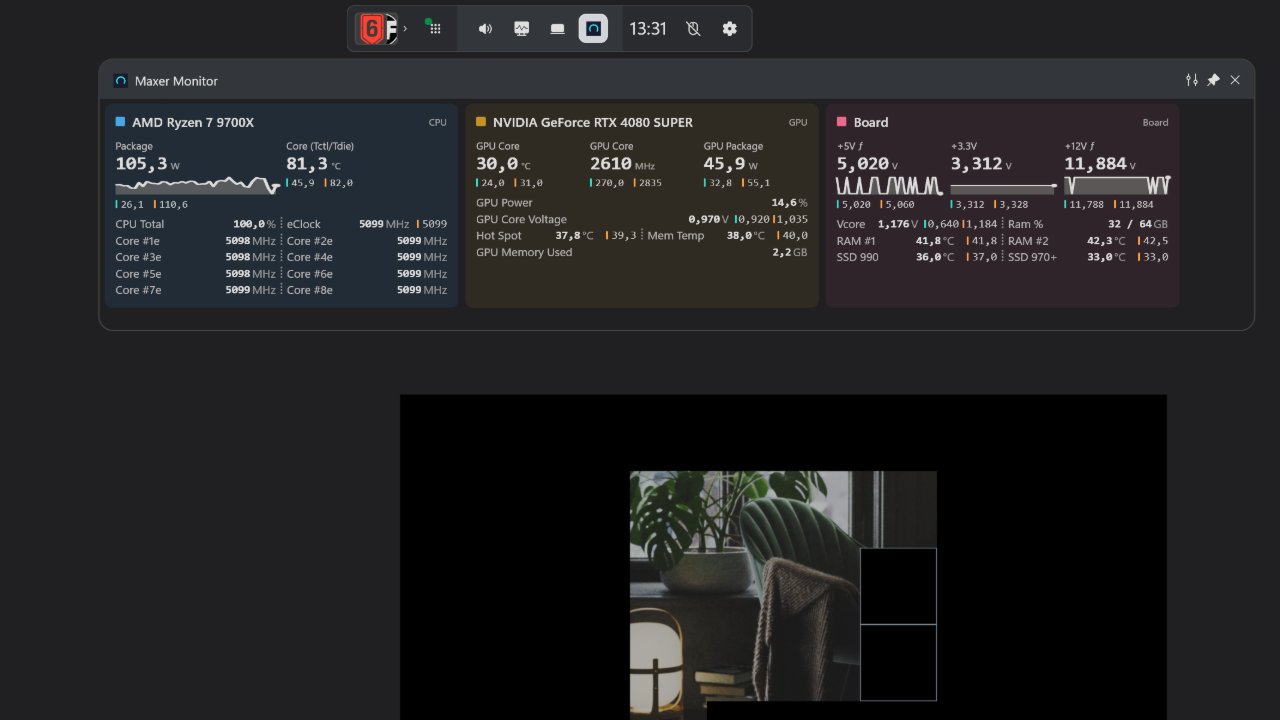Click the Hot Spot 37,8 °C value
Viewport: 1280px width, 720px height.
[x=574, y=236]
